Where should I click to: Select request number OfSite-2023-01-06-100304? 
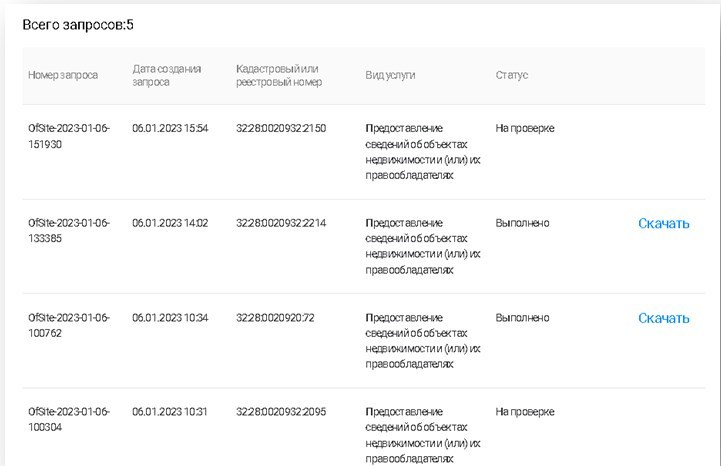(69, 419)
